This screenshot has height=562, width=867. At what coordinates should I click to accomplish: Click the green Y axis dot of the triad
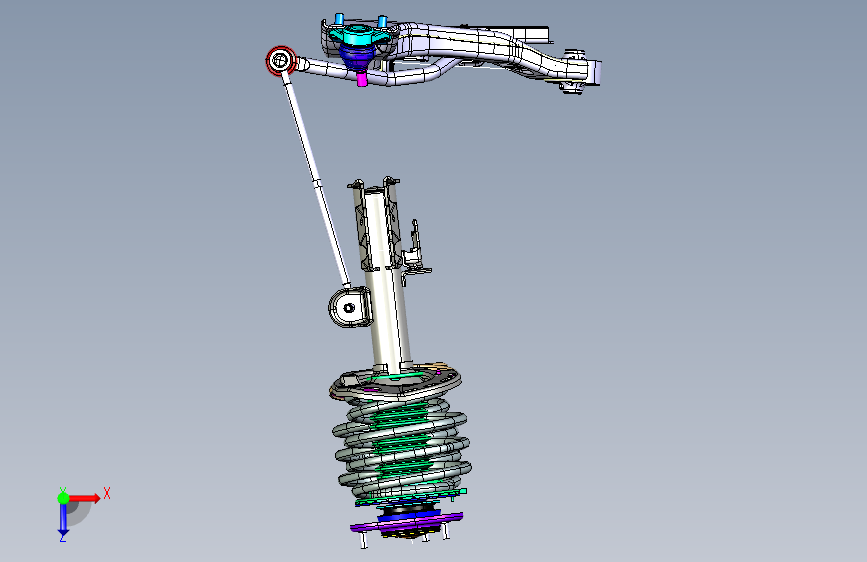(x=64, y=498)
